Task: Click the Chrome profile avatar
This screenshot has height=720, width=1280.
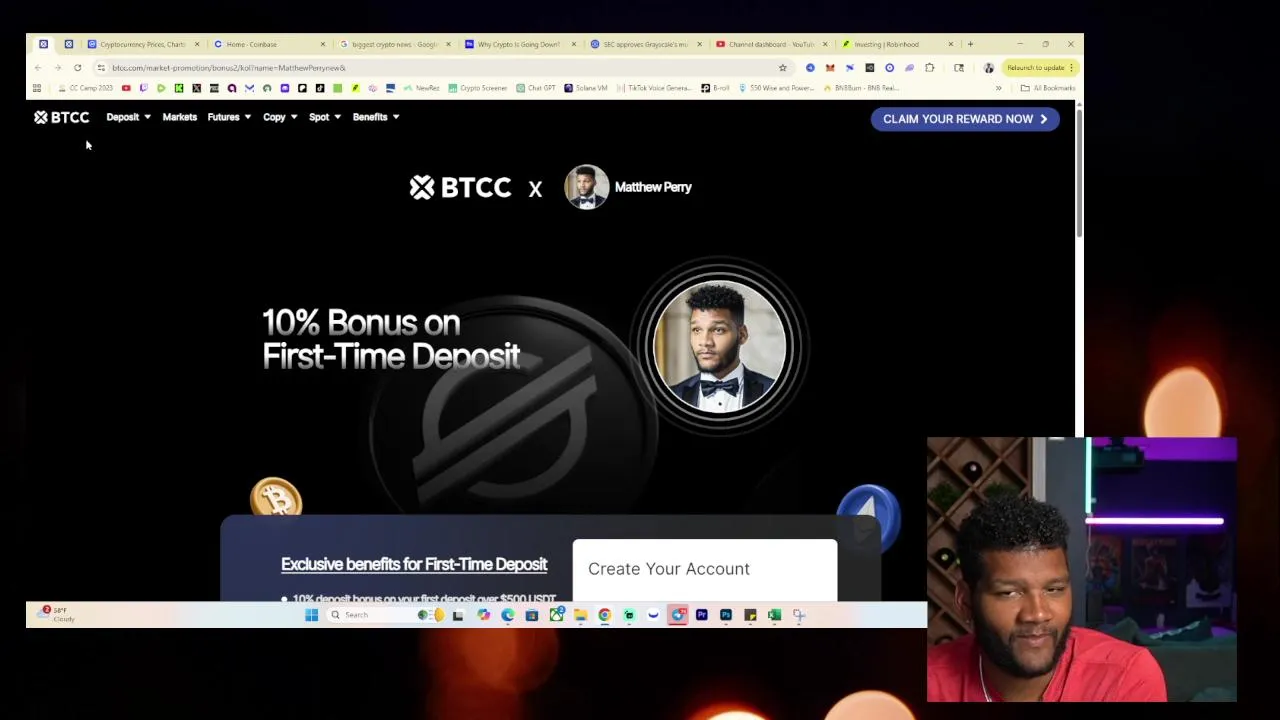Action: [x=989, y=68]
